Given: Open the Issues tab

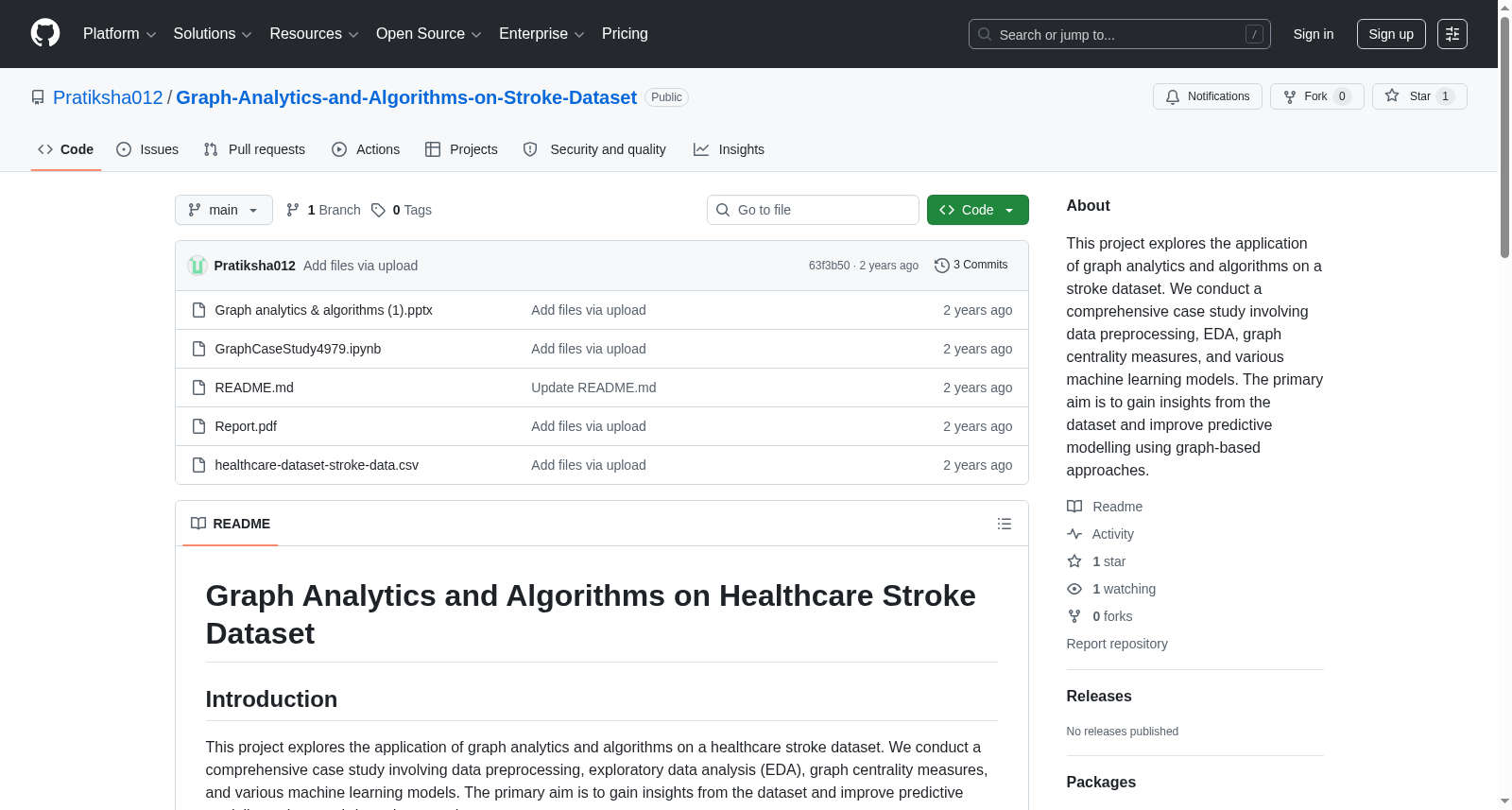Looking at the screenshot, I should pyautogui.click(x=147, y=149).
